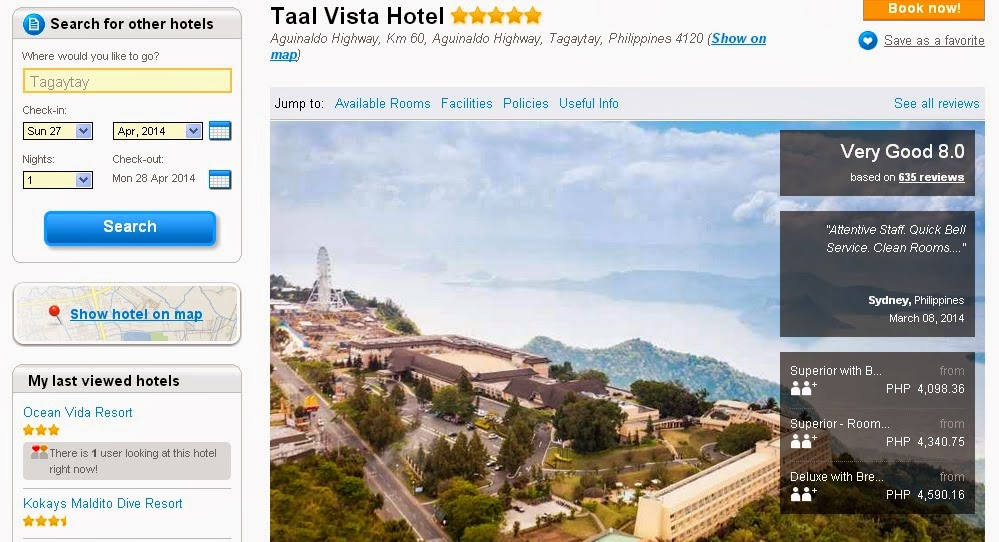Expand the check-in day dropdown Sun 27
Screen dimensions: 999x542
(58, 131)
